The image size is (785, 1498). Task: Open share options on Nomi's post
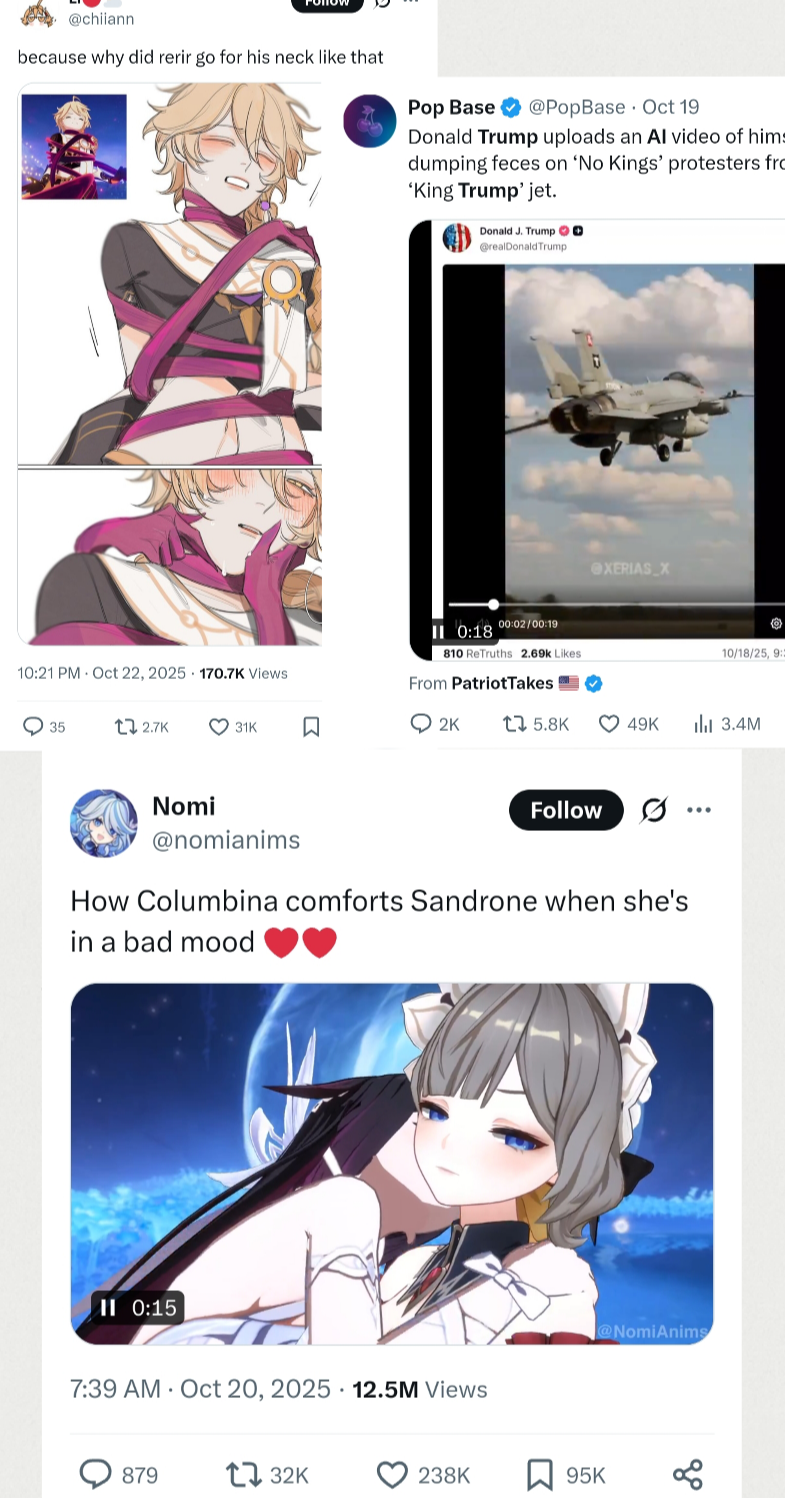coord(688,1474)
